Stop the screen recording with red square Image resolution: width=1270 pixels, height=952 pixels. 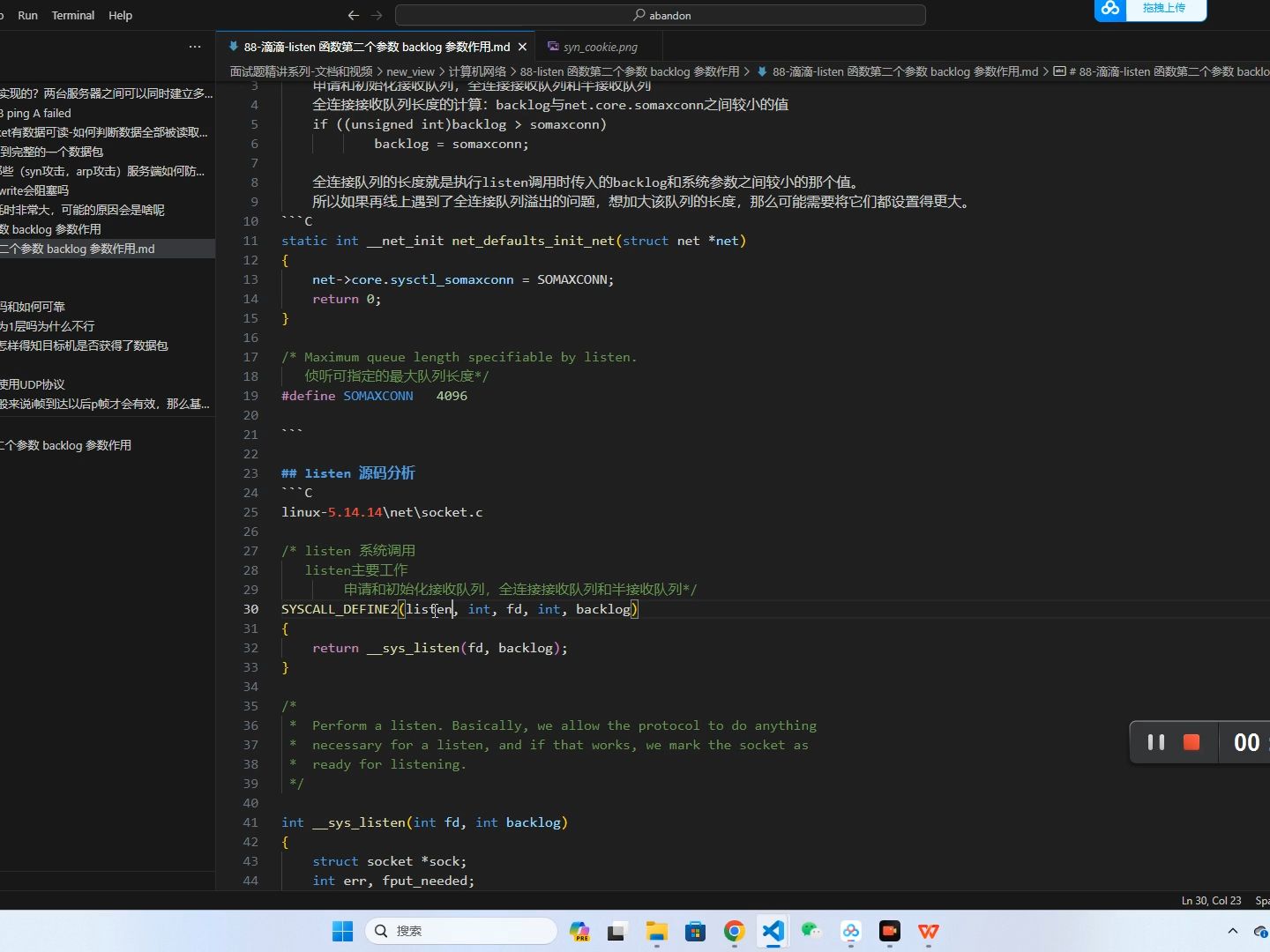point(1192,742)
